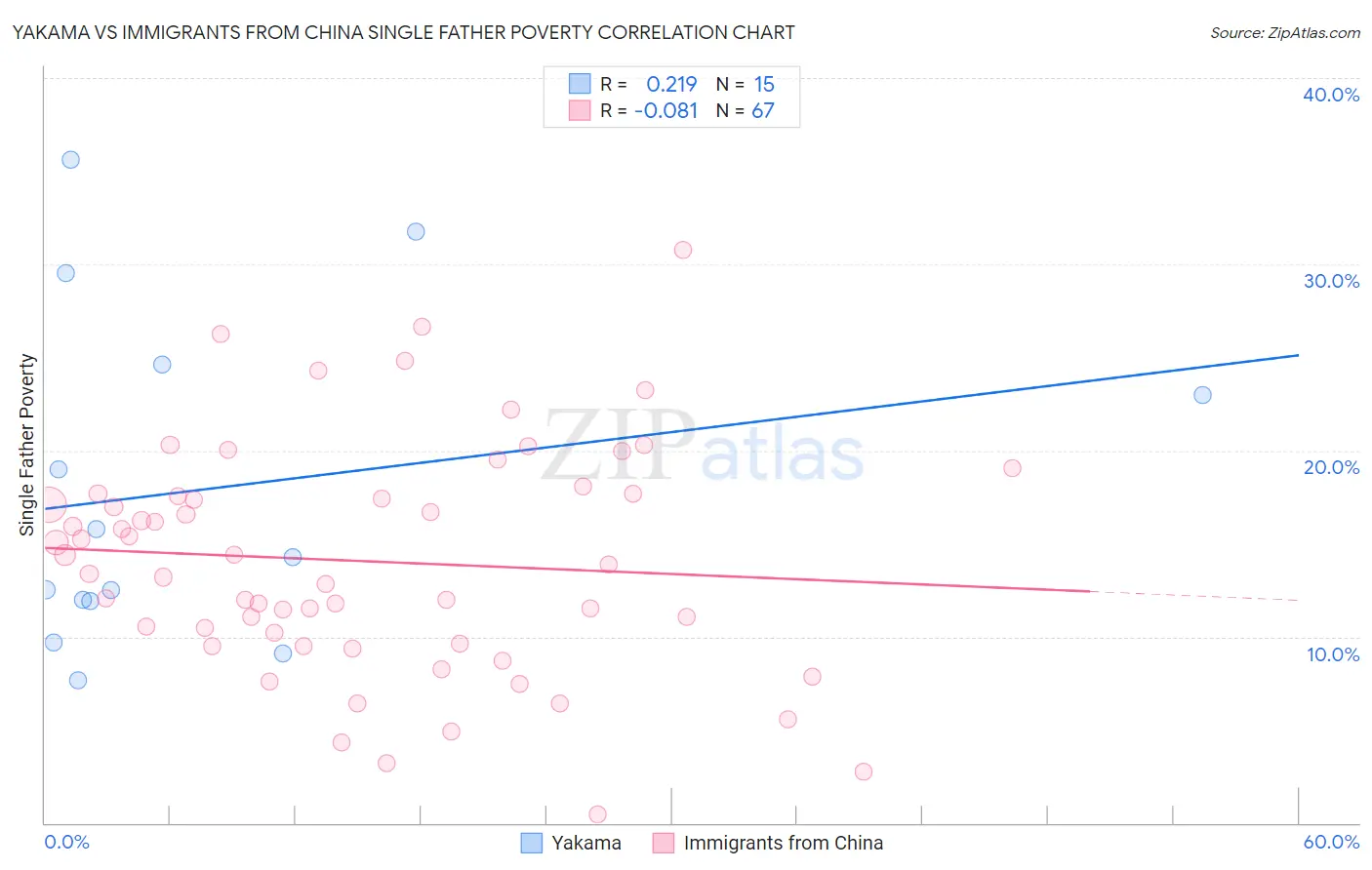1372x870 pixels.
Task: Click the lowest pink point near the x-axis
Action: click(598, 814)
